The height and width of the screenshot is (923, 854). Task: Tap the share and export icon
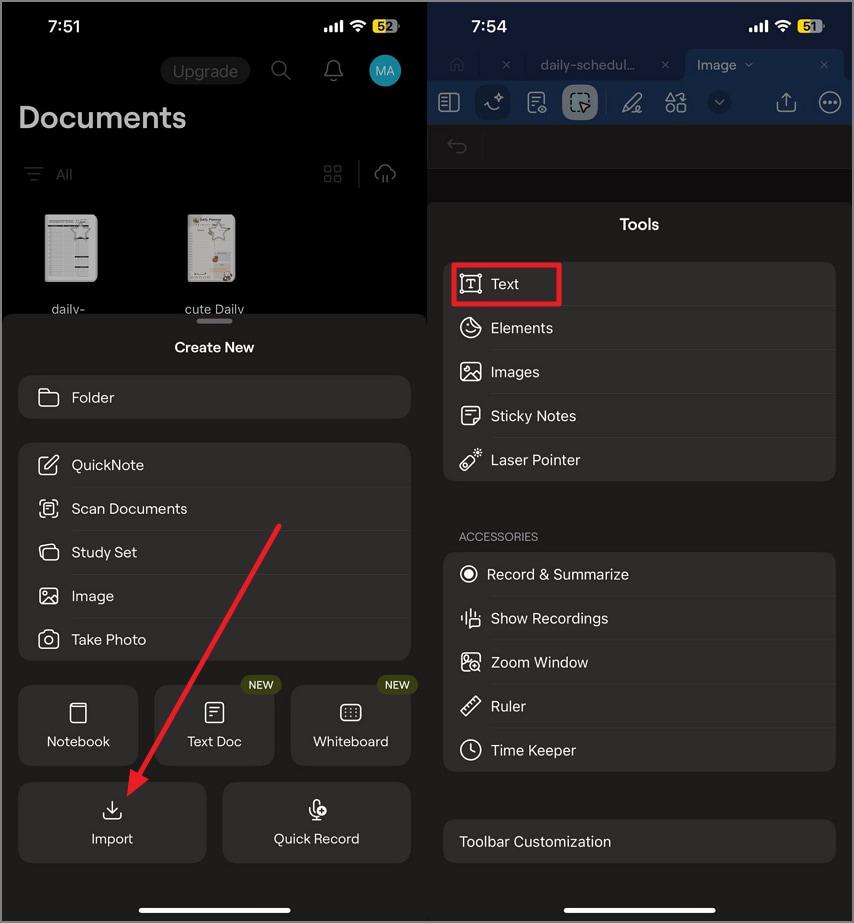click(785, 102)
